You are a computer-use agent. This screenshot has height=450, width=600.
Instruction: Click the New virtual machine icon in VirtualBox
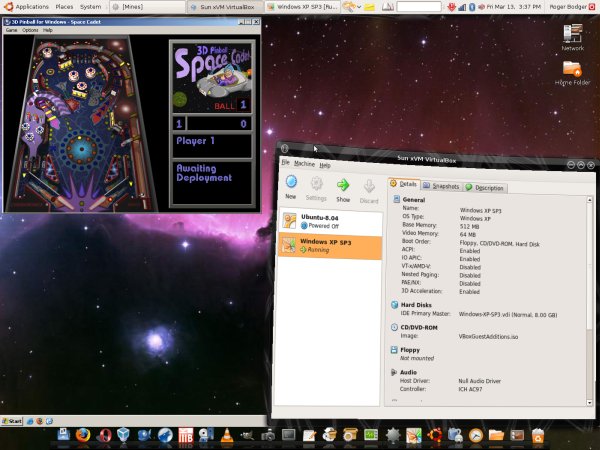291,181
